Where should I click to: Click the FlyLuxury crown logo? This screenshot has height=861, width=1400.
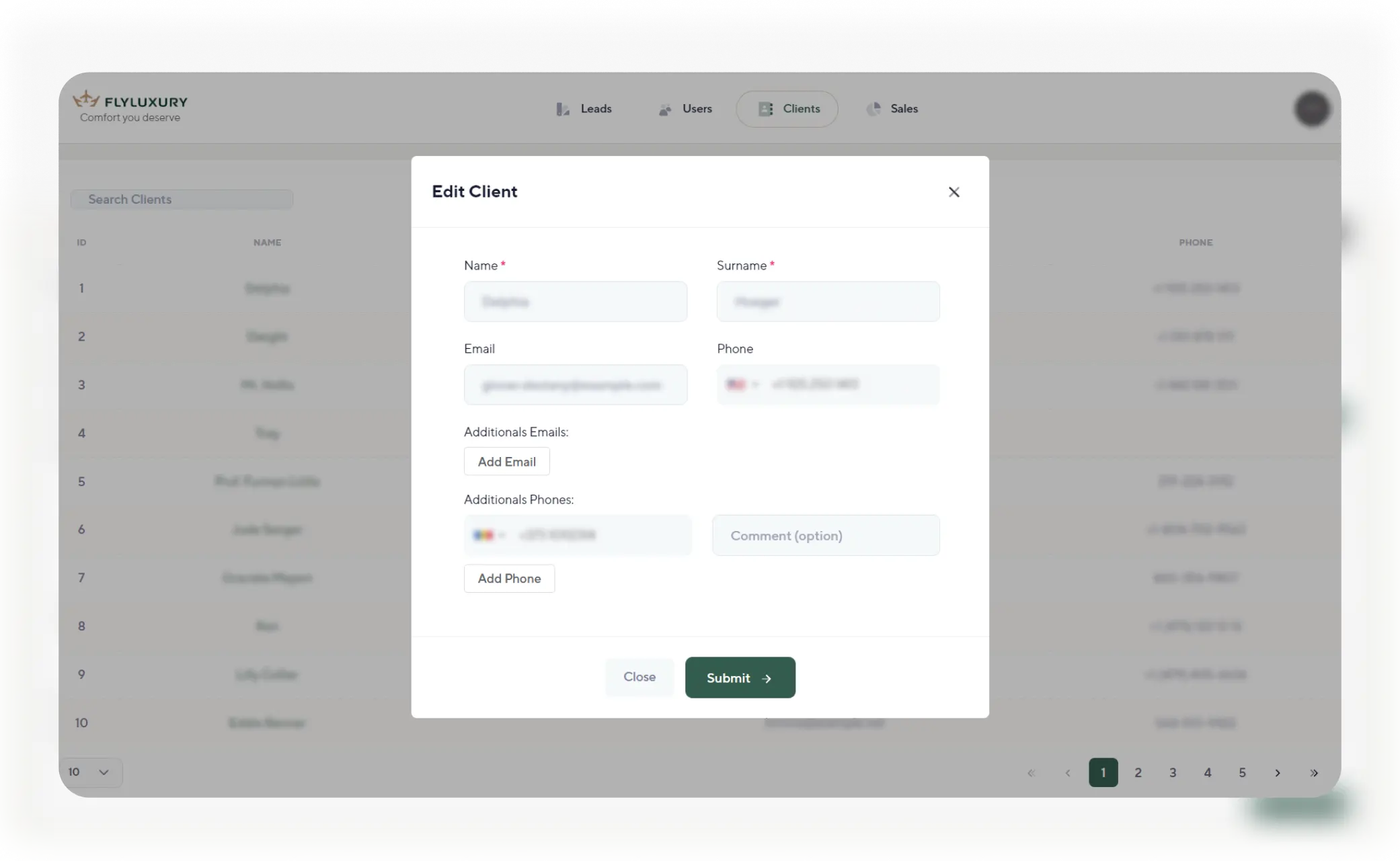click(x=86, y=100)
